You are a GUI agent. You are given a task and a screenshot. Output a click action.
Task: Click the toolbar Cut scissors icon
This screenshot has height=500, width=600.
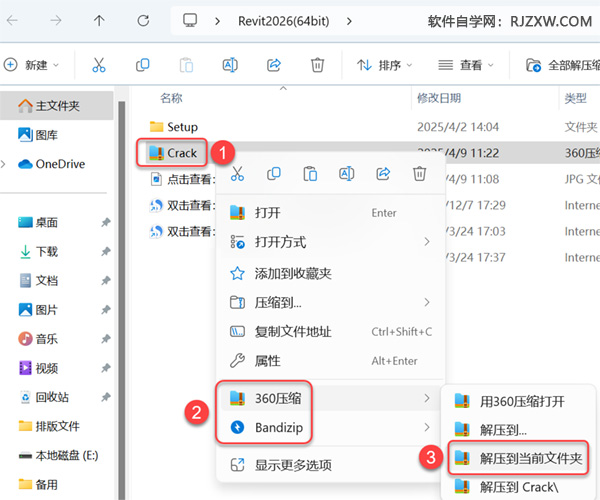(x=99, y=65)
